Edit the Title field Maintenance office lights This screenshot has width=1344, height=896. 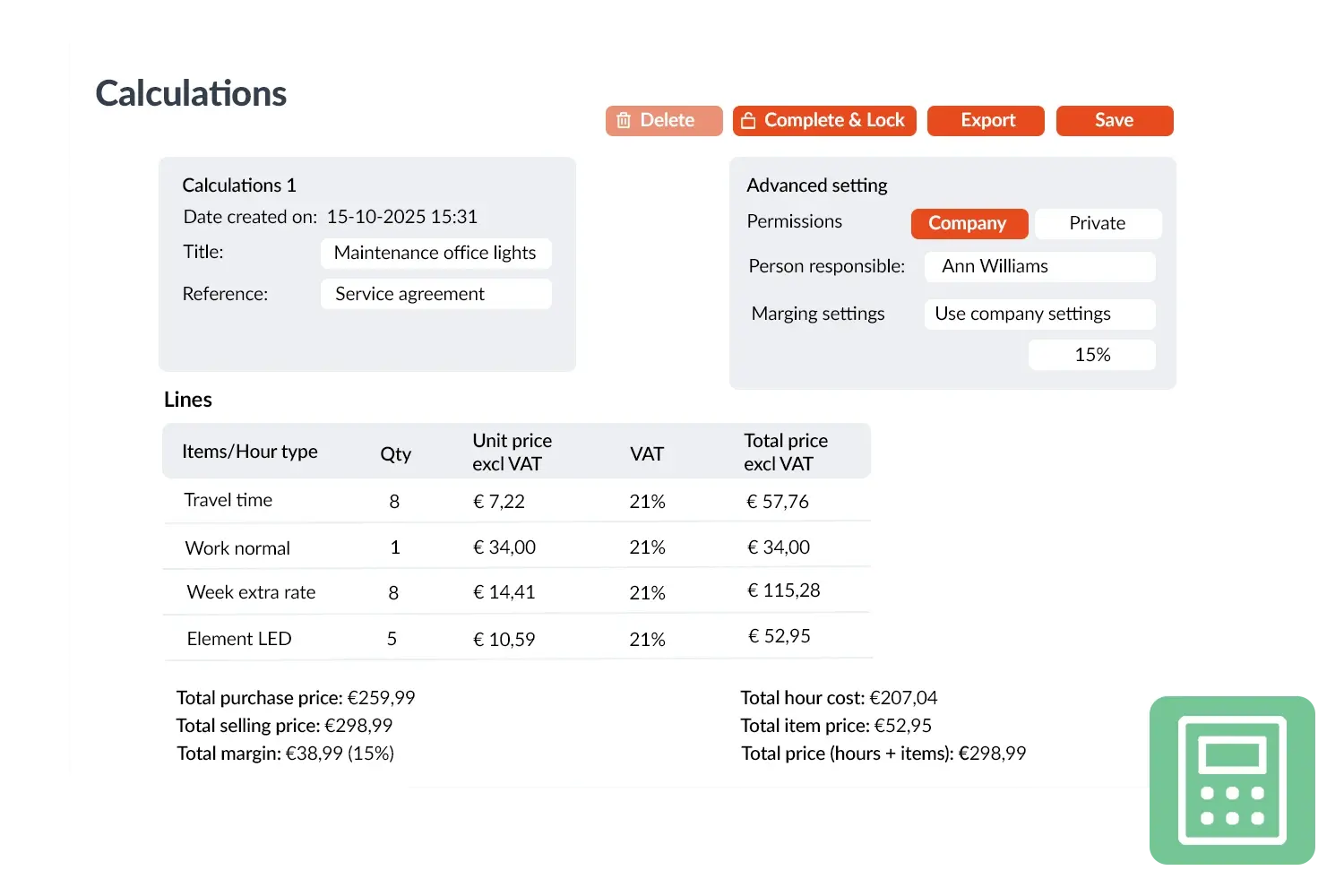coord(435,253)
